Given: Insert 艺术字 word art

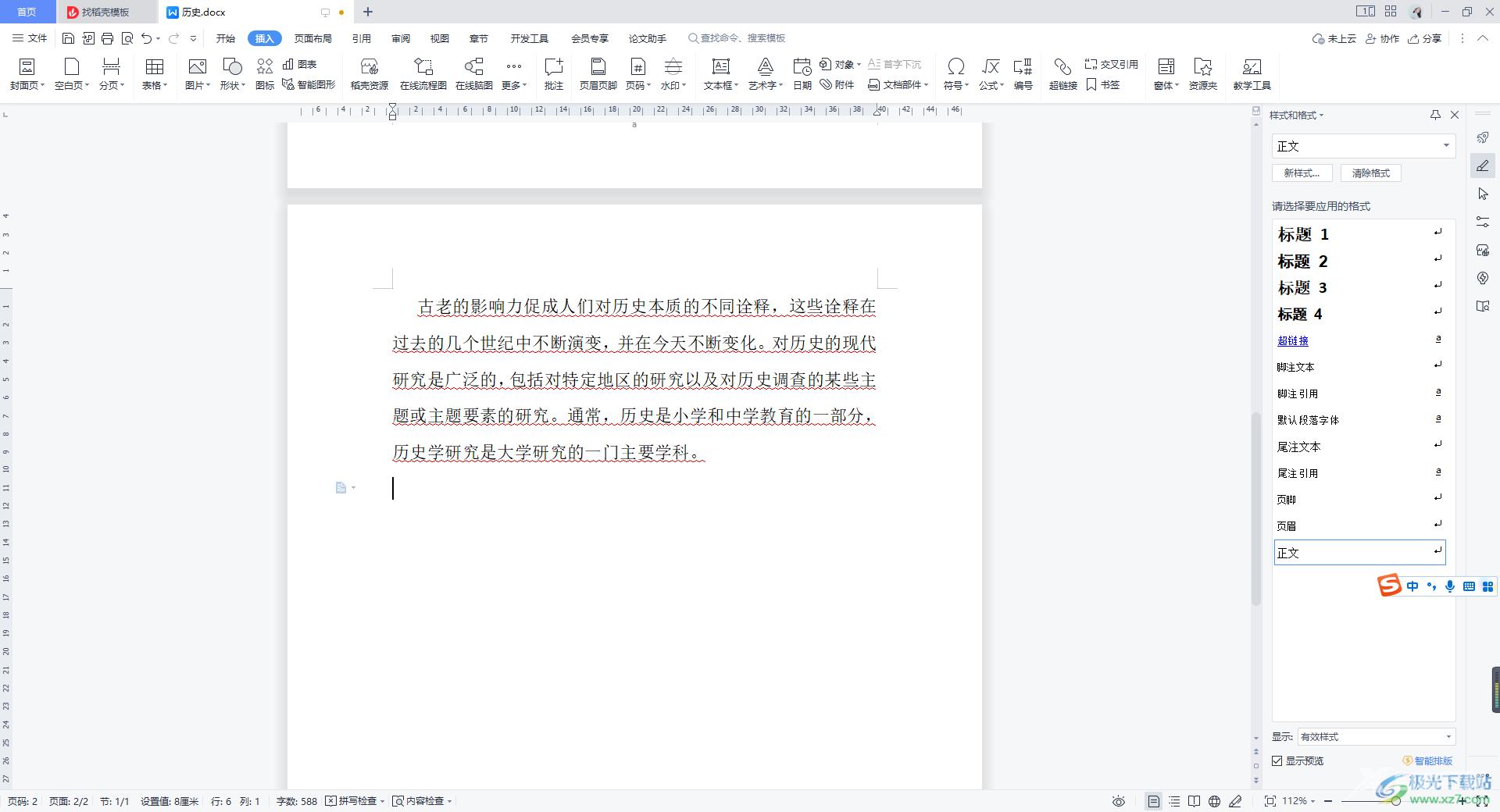Looking at the screenshot, I should click(x=765, y=74).
